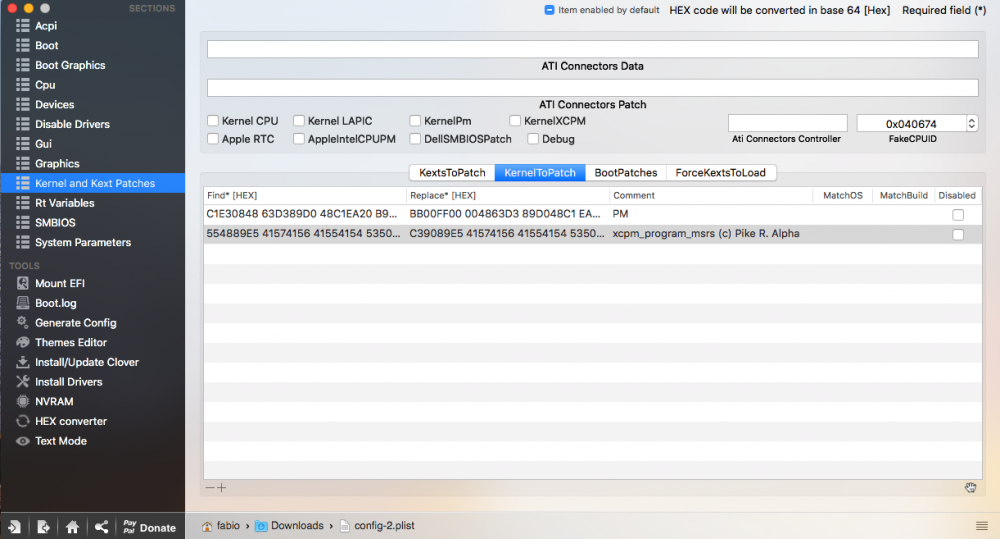Check the DellSMBIOSPatch option
The image size is (1000, 539).
click(x=415, y=139)
